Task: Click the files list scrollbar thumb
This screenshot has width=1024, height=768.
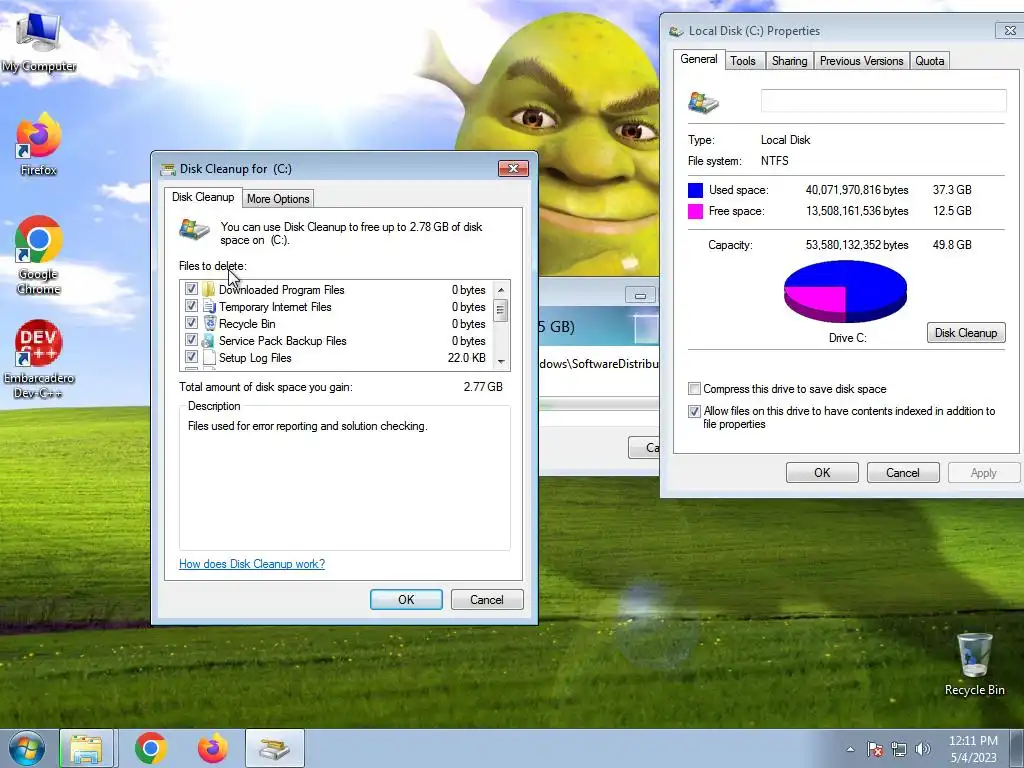Action: pyautogui.click(x=501, y=310)
